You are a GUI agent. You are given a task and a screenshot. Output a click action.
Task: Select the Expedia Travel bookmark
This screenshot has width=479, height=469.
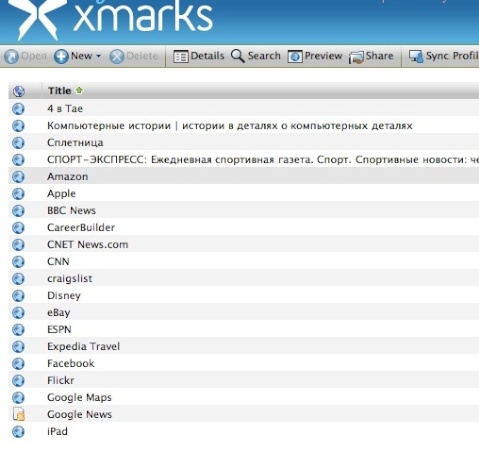click(x=244, y=347)
